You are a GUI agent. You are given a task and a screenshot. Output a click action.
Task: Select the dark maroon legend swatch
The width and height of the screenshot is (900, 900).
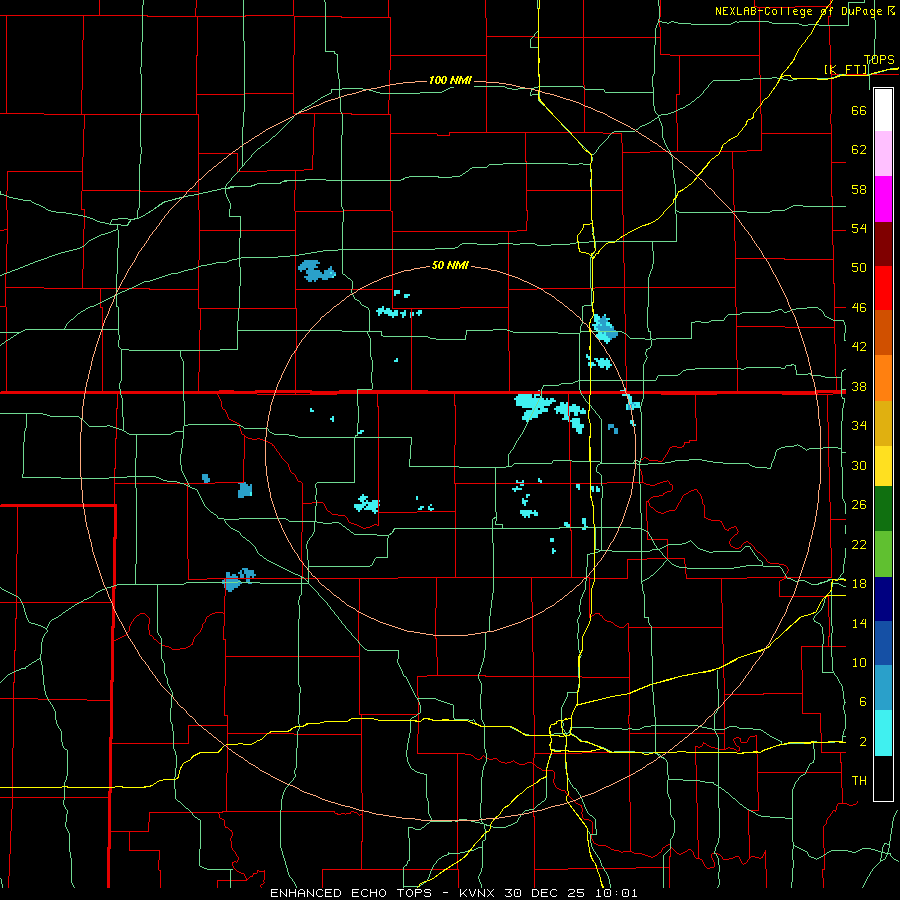pyautogui.click(x=883, y=243)
